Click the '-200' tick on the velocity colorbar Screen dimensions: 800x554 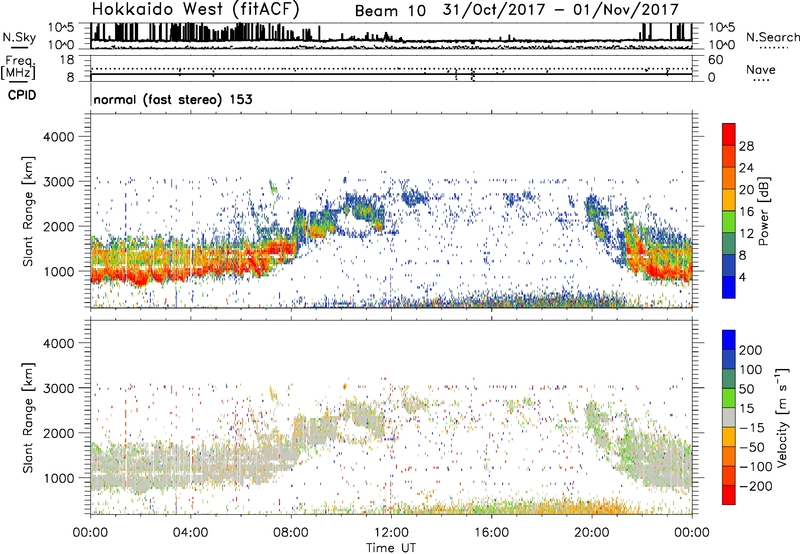[x=755, y=486]
